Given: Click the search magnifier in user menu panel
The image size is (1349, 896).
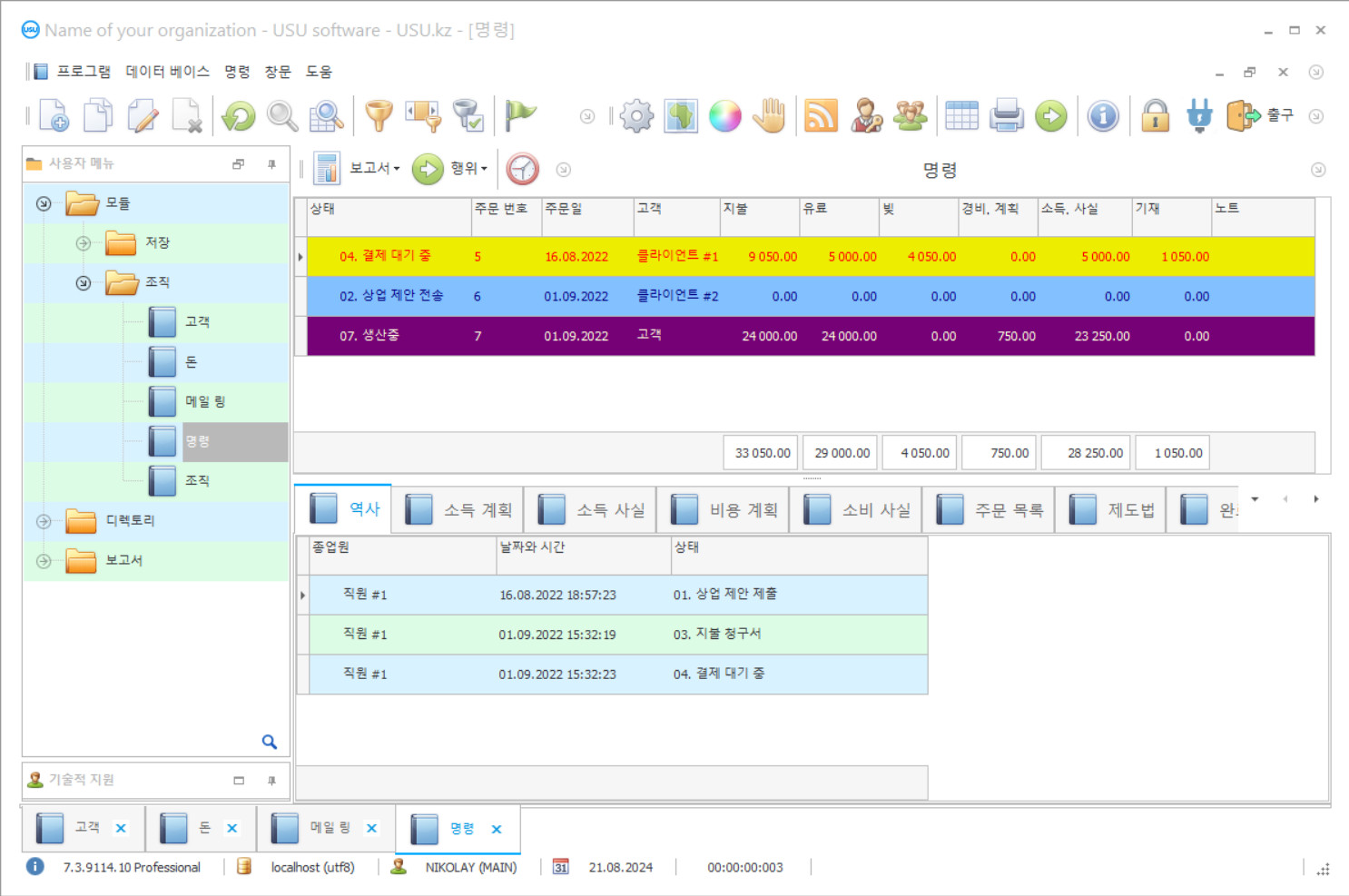Looking at the screenshot, I should (x=270, y=742).
